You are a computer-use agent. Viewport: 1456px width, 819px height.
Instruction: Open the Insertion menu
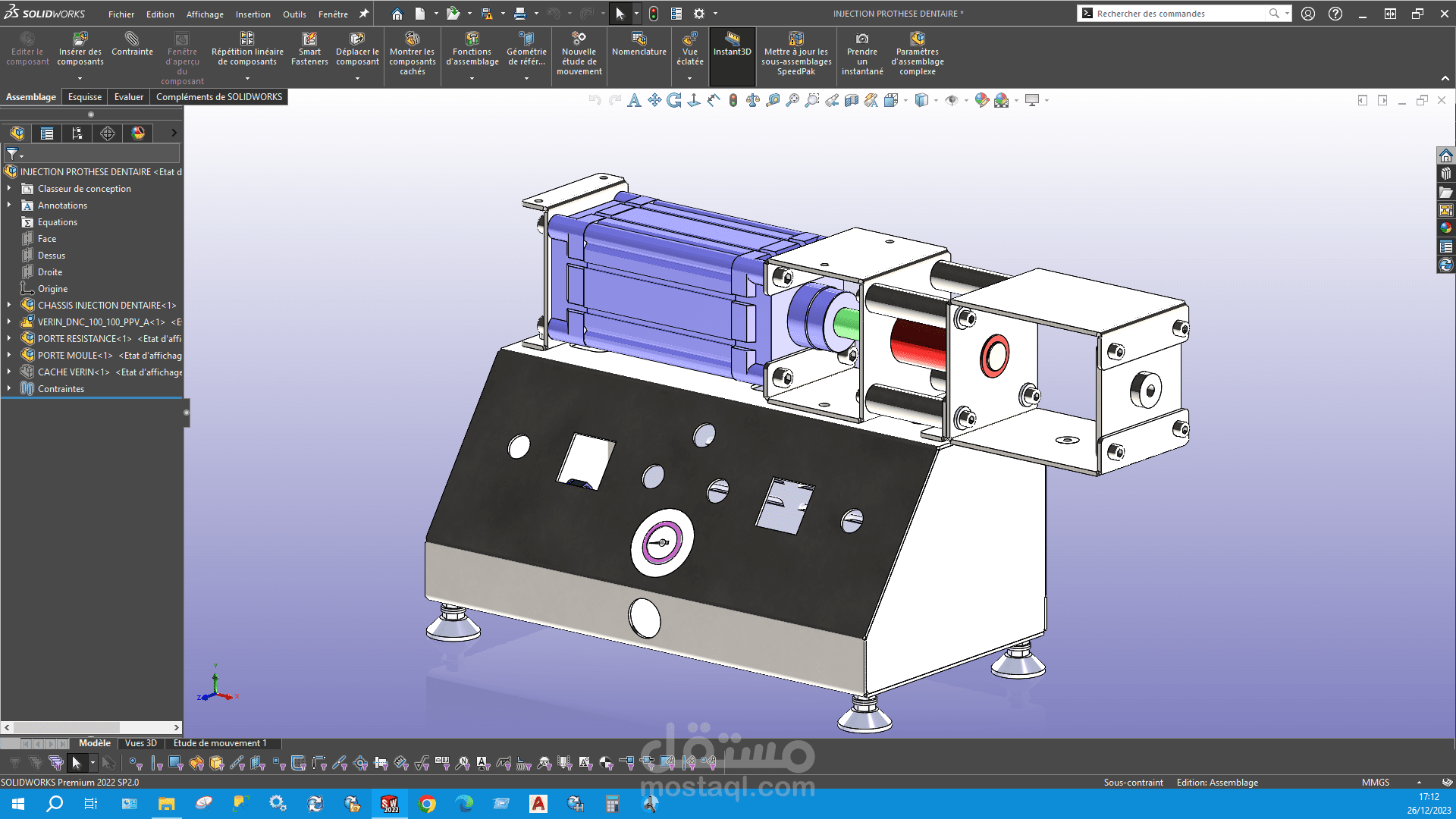click(253, 14)
